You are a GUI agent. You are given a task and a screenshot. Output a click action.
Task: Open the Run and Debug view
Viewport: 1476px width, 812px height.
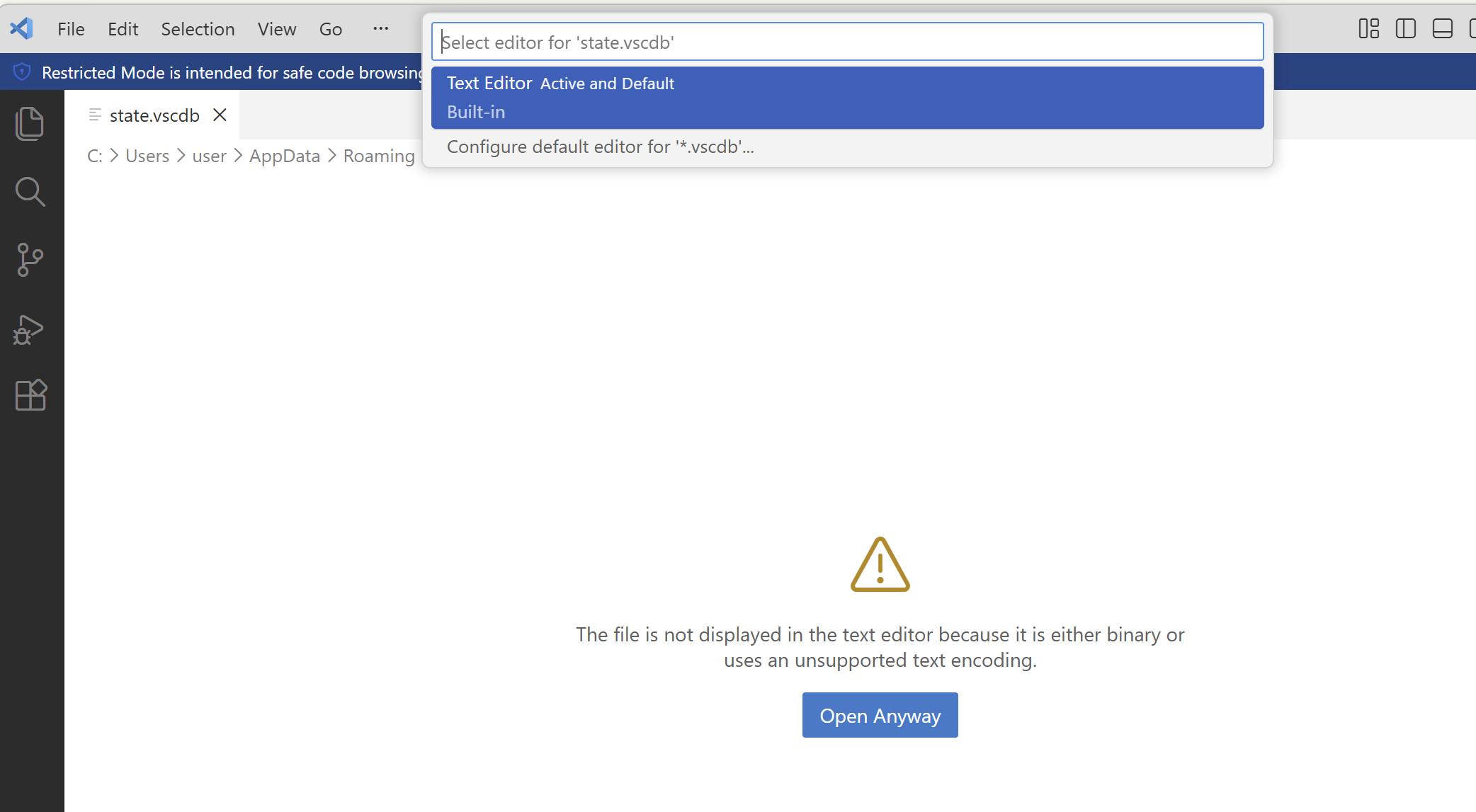30,329
